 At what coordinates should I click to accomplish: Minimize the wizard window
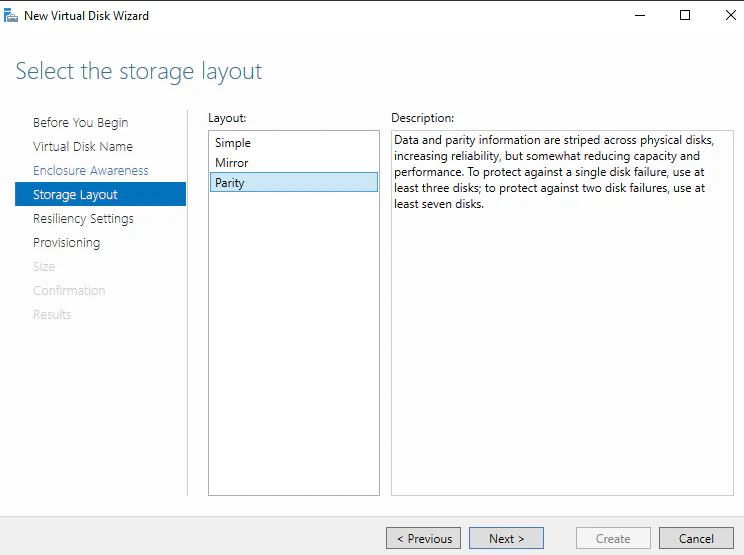[x=640, y=16]
